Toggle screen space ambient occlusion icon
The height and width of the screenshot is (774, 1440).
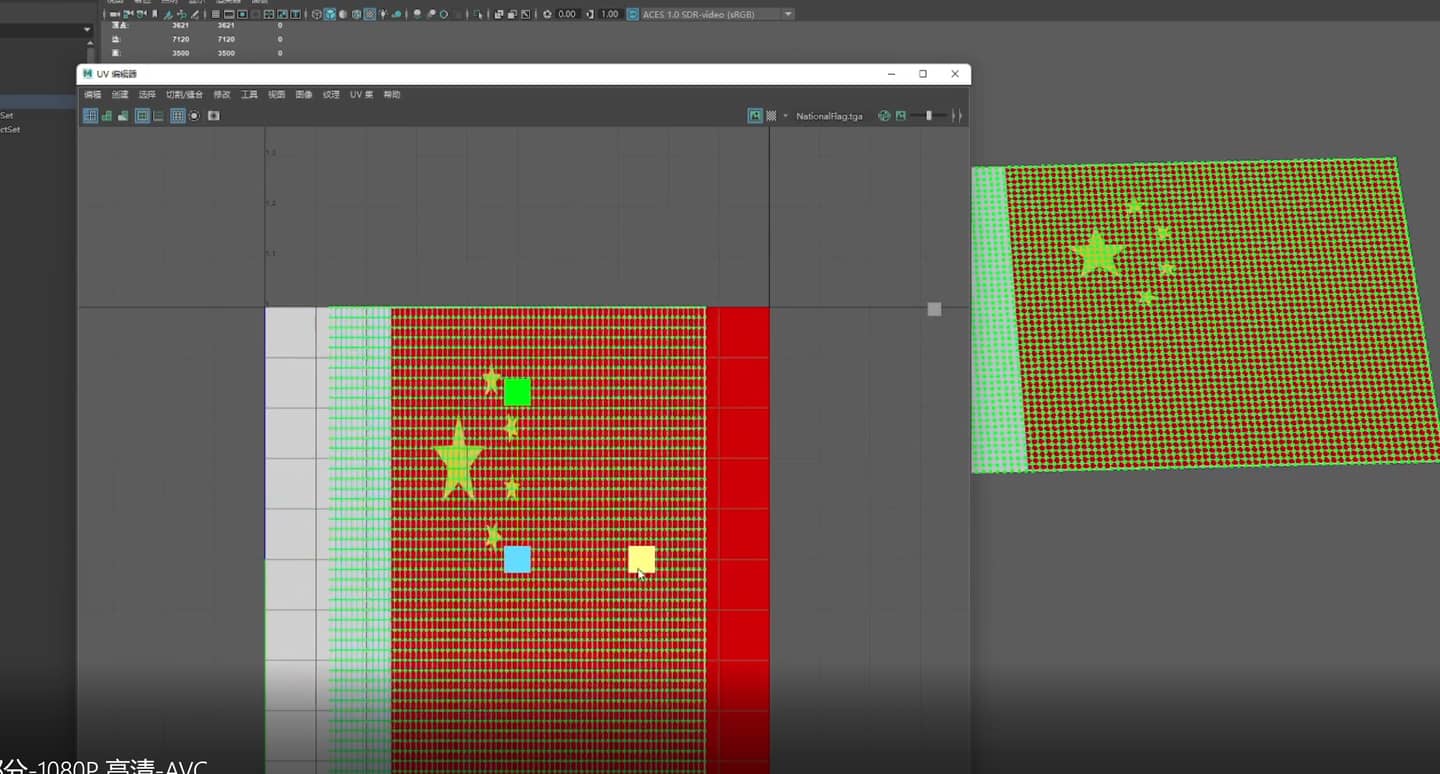[x=417, y=14]
